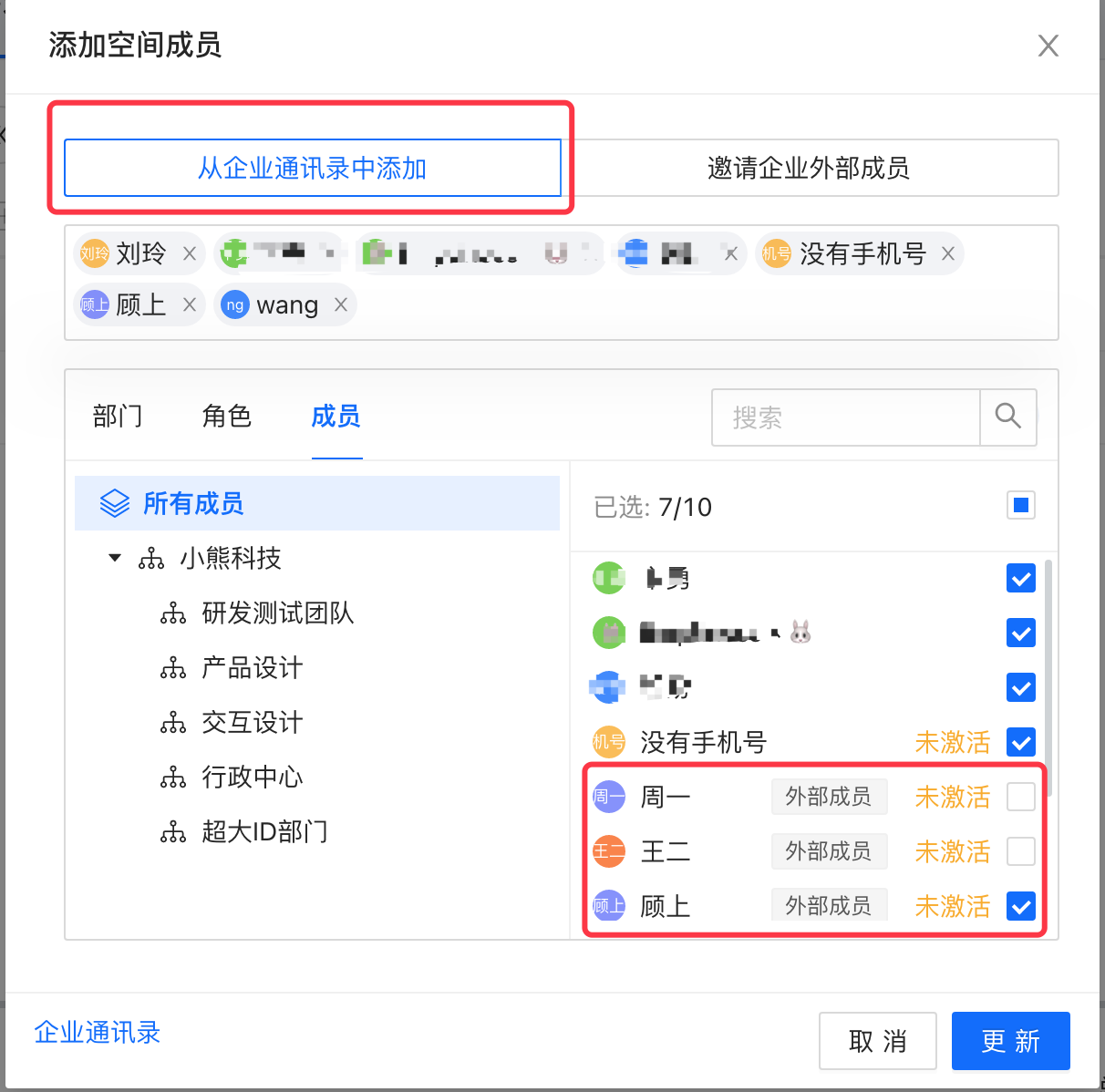
Task: Click the search magnifier icon
Action: [x=1007, y=417]
